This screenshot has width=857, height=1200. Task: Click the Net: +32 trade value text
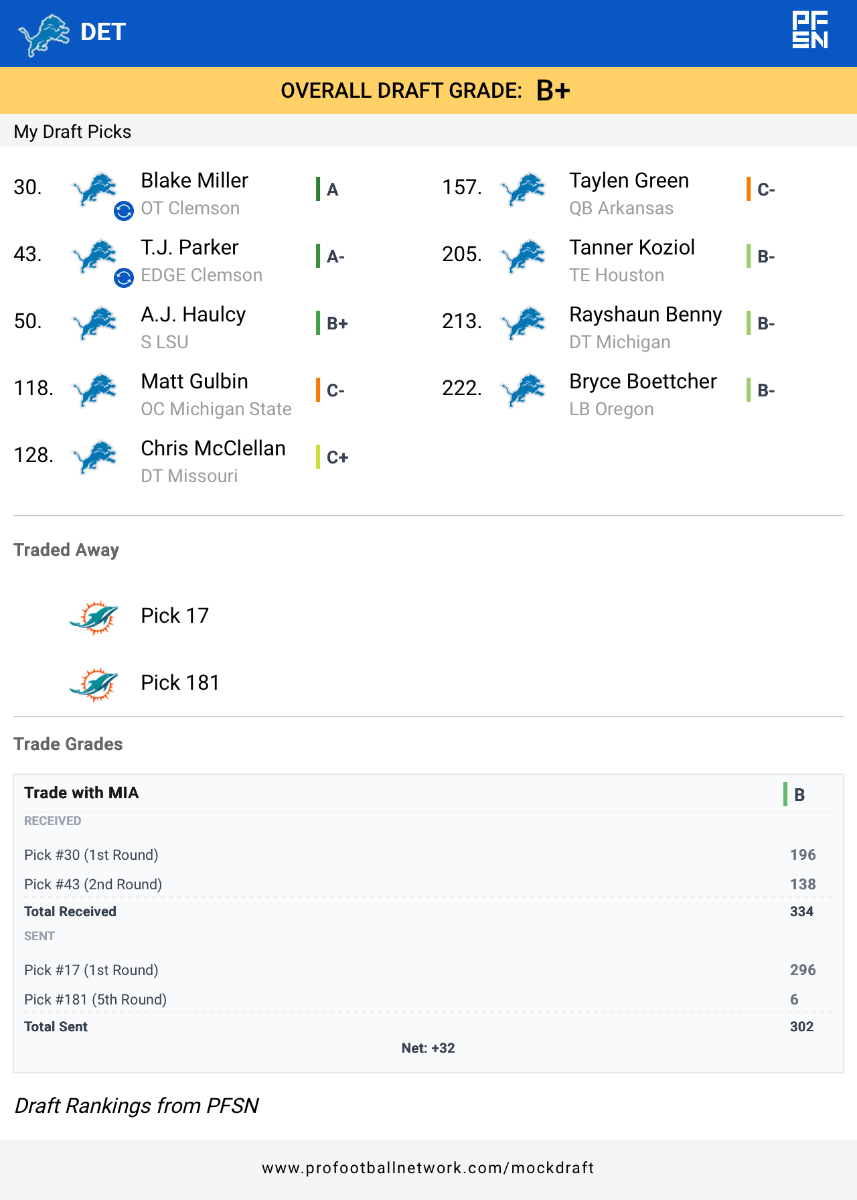(x=428, y=1048)
